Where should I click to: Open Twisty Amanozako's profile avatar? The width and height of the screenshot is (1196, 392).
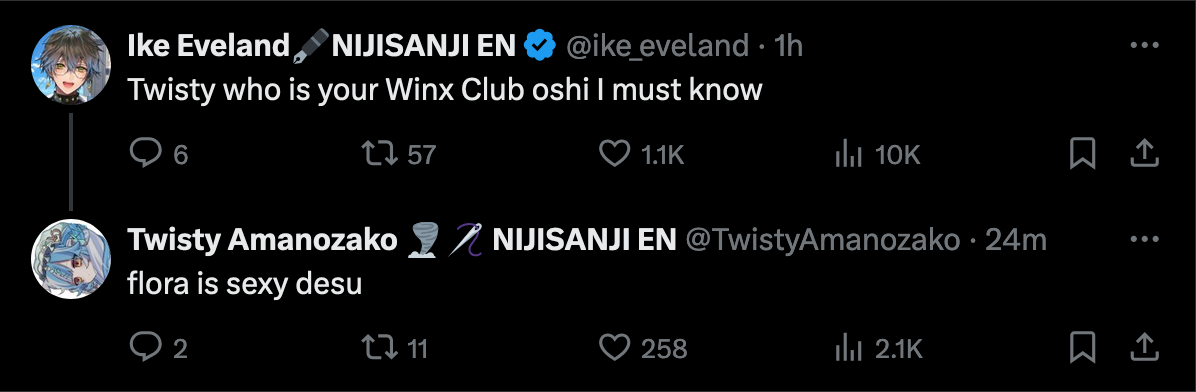tap(71, 259)
